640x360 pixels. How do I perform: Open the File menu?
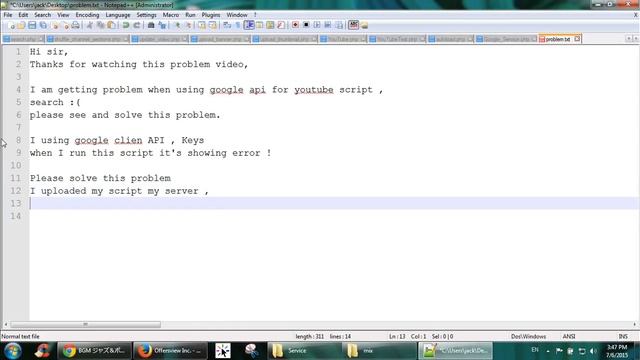[8, 15]
